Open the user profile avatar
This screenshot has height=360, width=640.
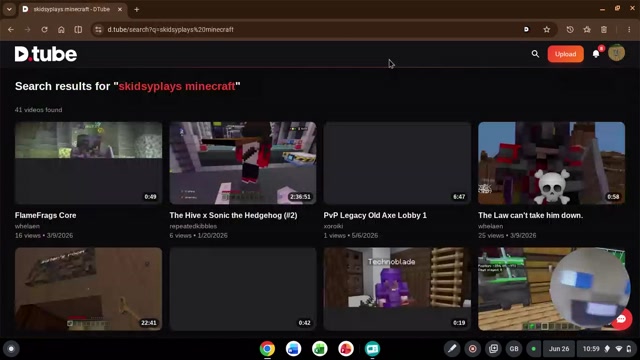coord(616,53)
